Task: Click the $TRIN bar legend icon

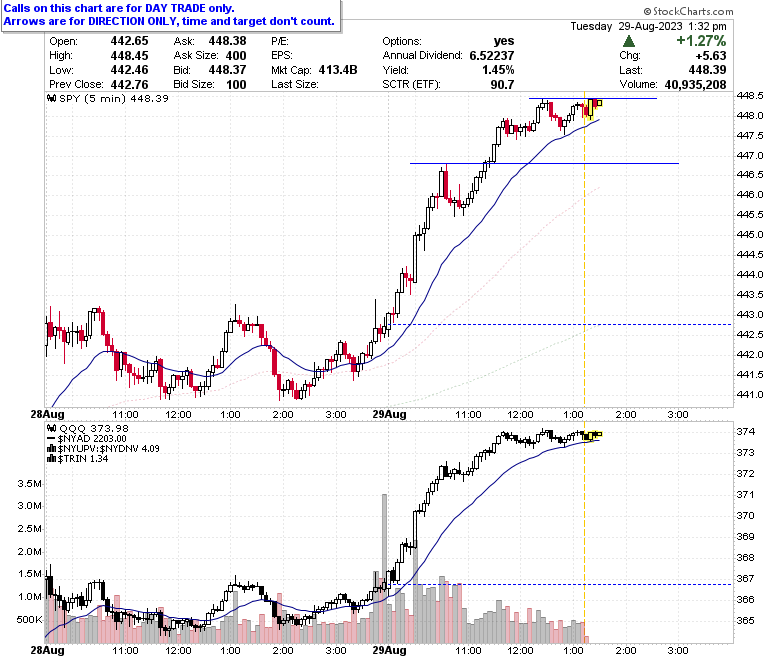Action: coord(51,459)
